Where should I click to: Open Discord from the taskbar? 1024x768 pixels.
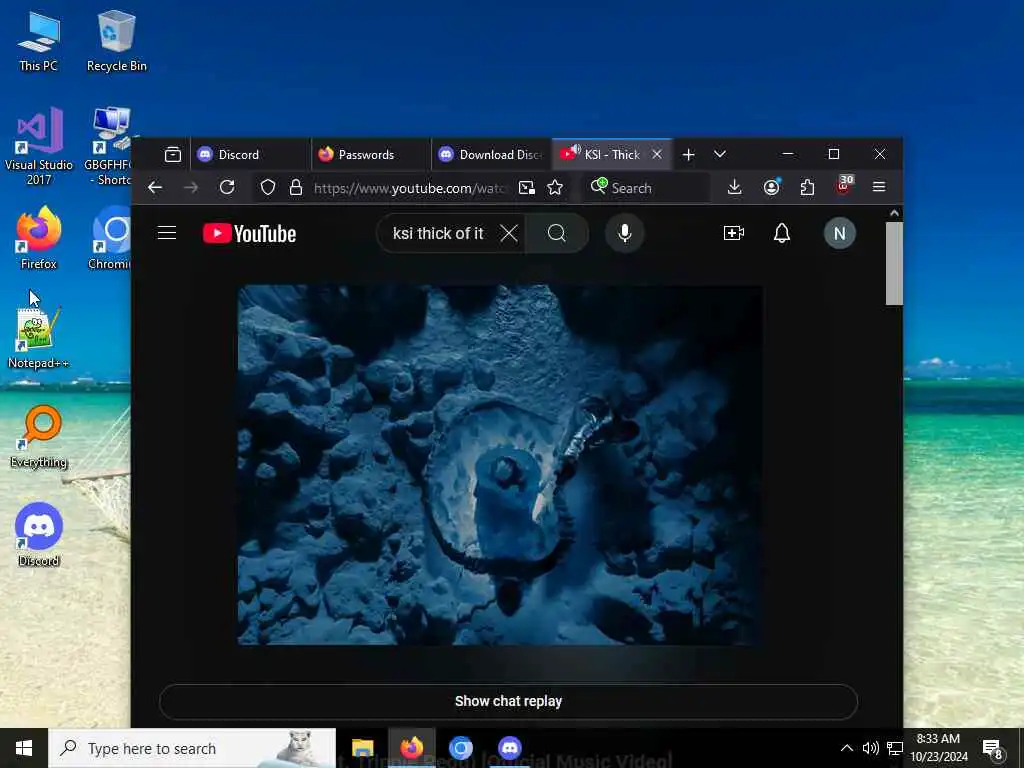509,748
